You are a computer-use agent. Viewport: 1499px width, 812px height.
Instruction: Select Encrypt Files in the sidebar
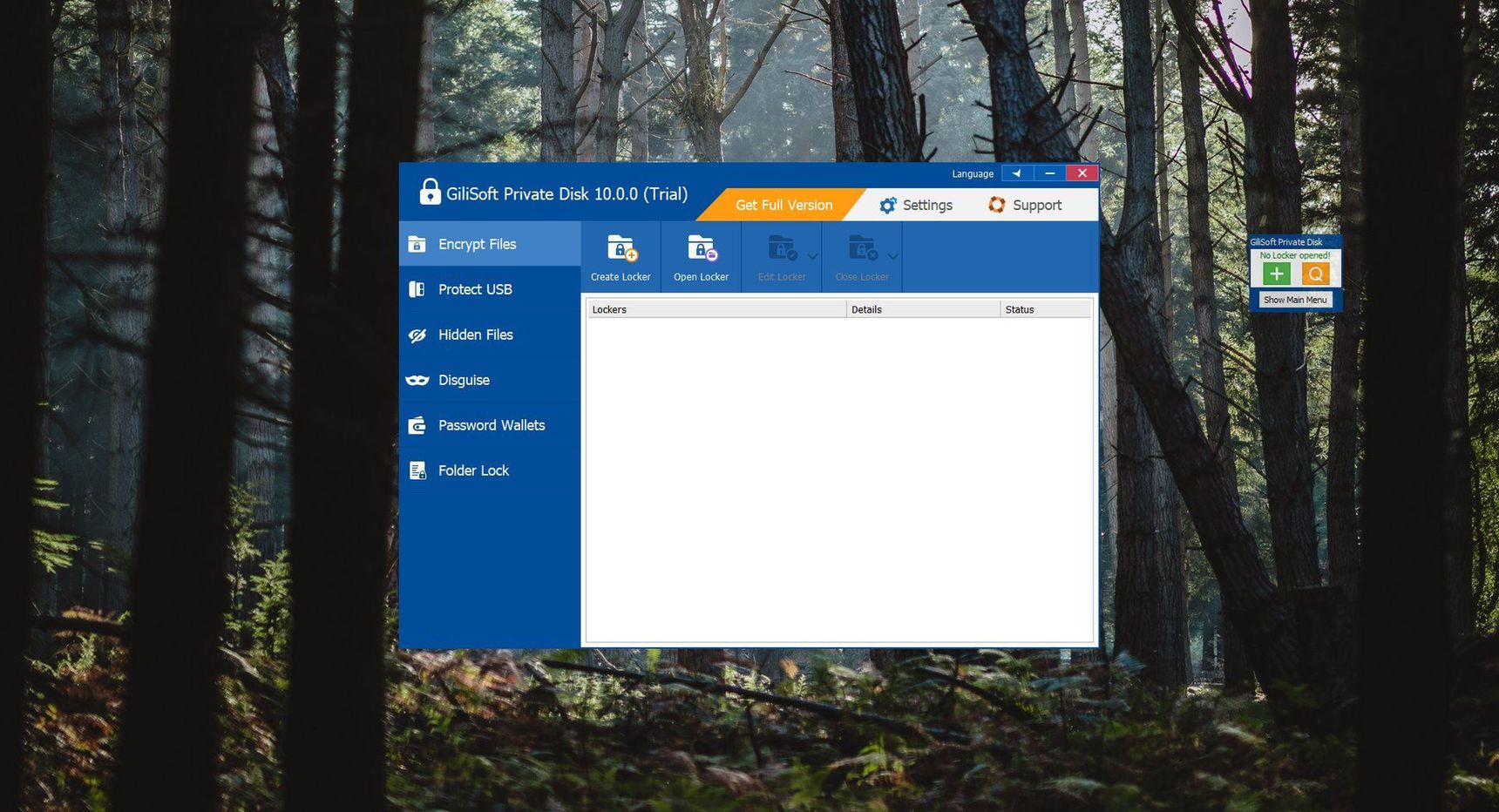coord(490,244)
